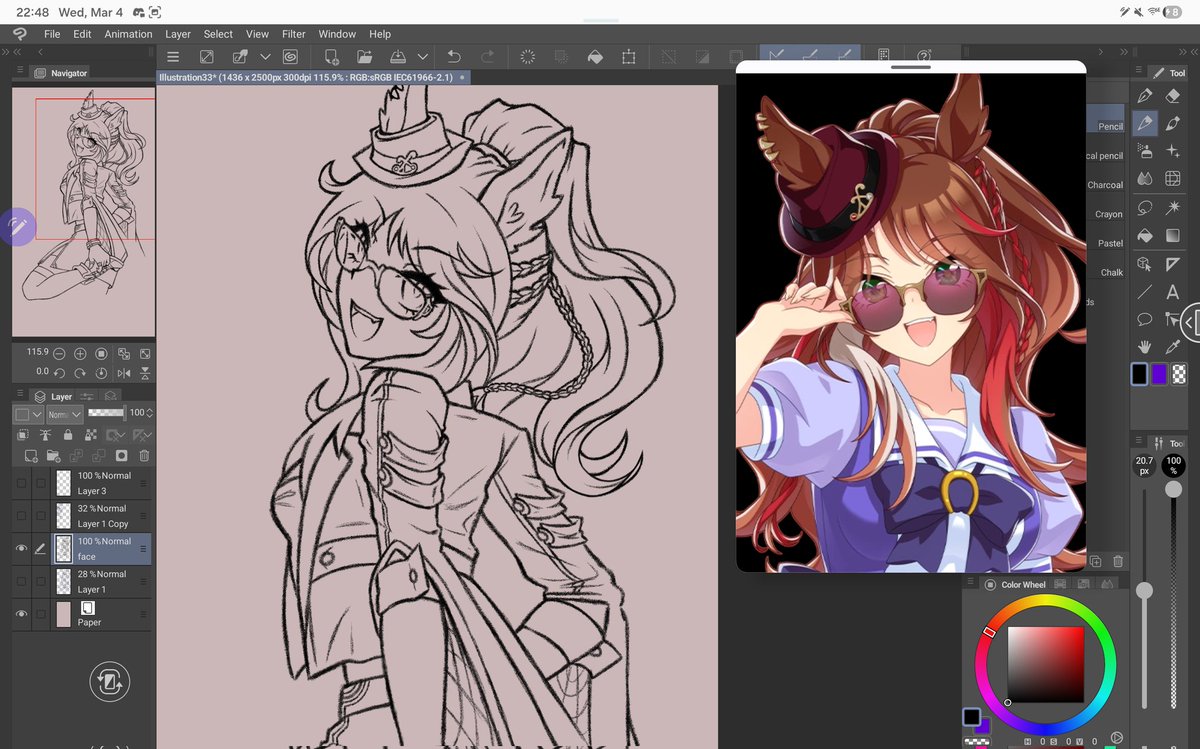
Task: Toggle visibility of the Paper layer
Action: tap(23, 614)
